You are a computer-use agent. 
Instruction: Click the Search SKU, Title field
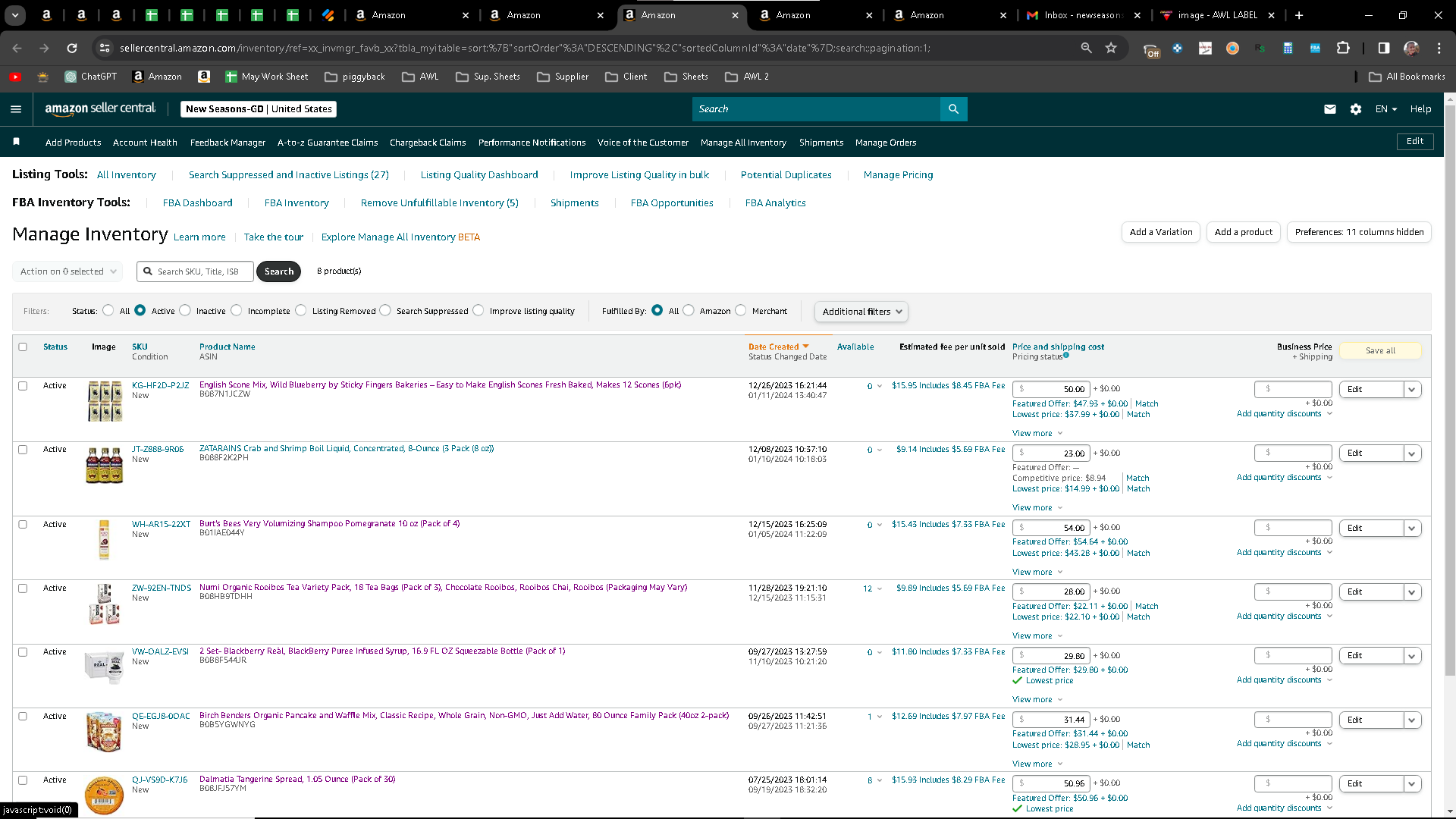[x=195, y=271]
